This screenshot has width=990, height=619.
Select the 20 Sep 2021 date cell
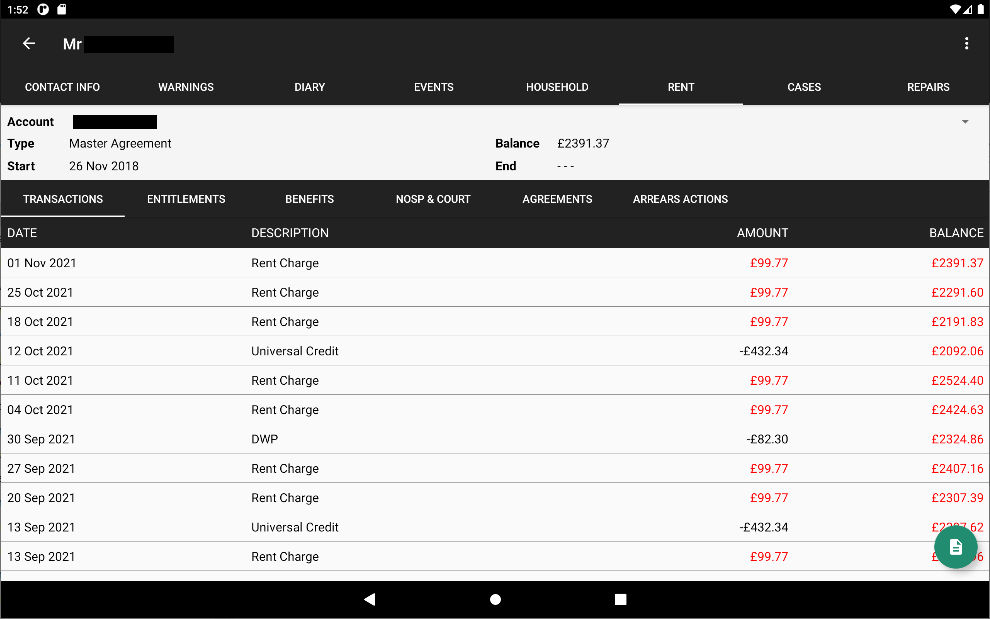(x=41, y=498)
